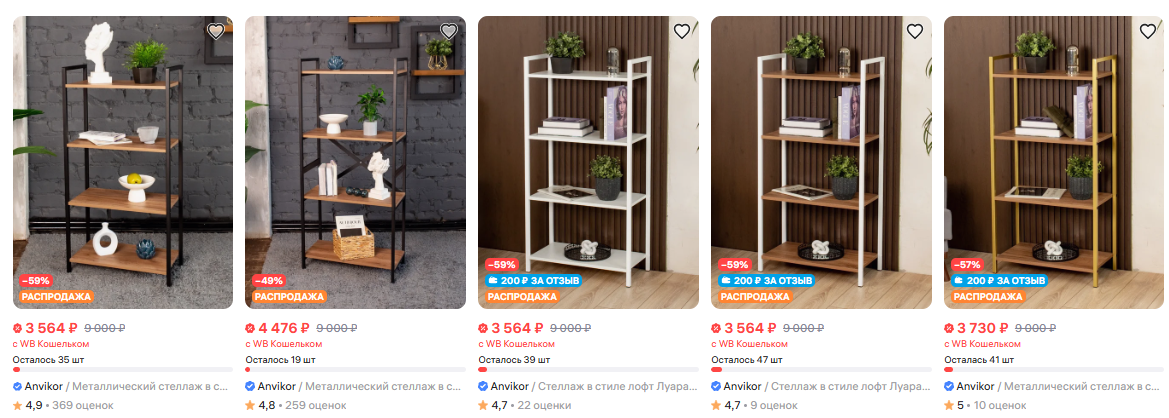
Task: Open Anvikor Стеллаж в стиле лофт, 22 оценки
Action: click(588, 387)
